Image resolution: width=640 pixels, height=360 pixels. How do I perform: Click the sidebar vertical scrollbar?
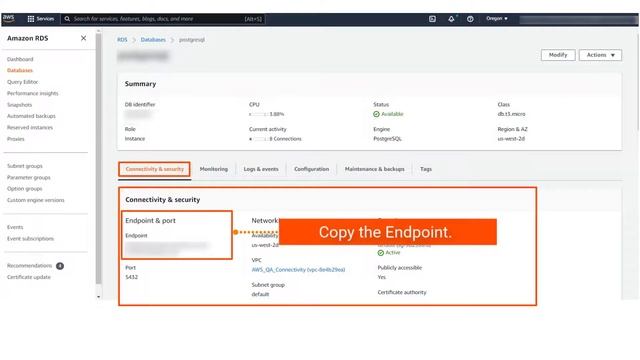98,159
